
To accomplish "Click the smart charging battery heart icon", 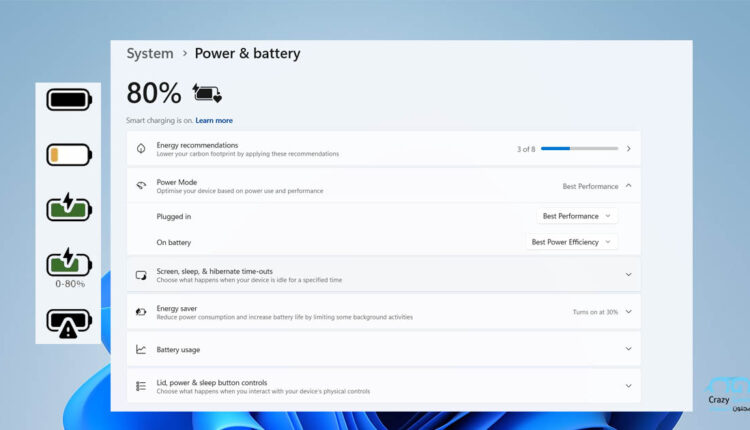I will [x=207, y=94].
